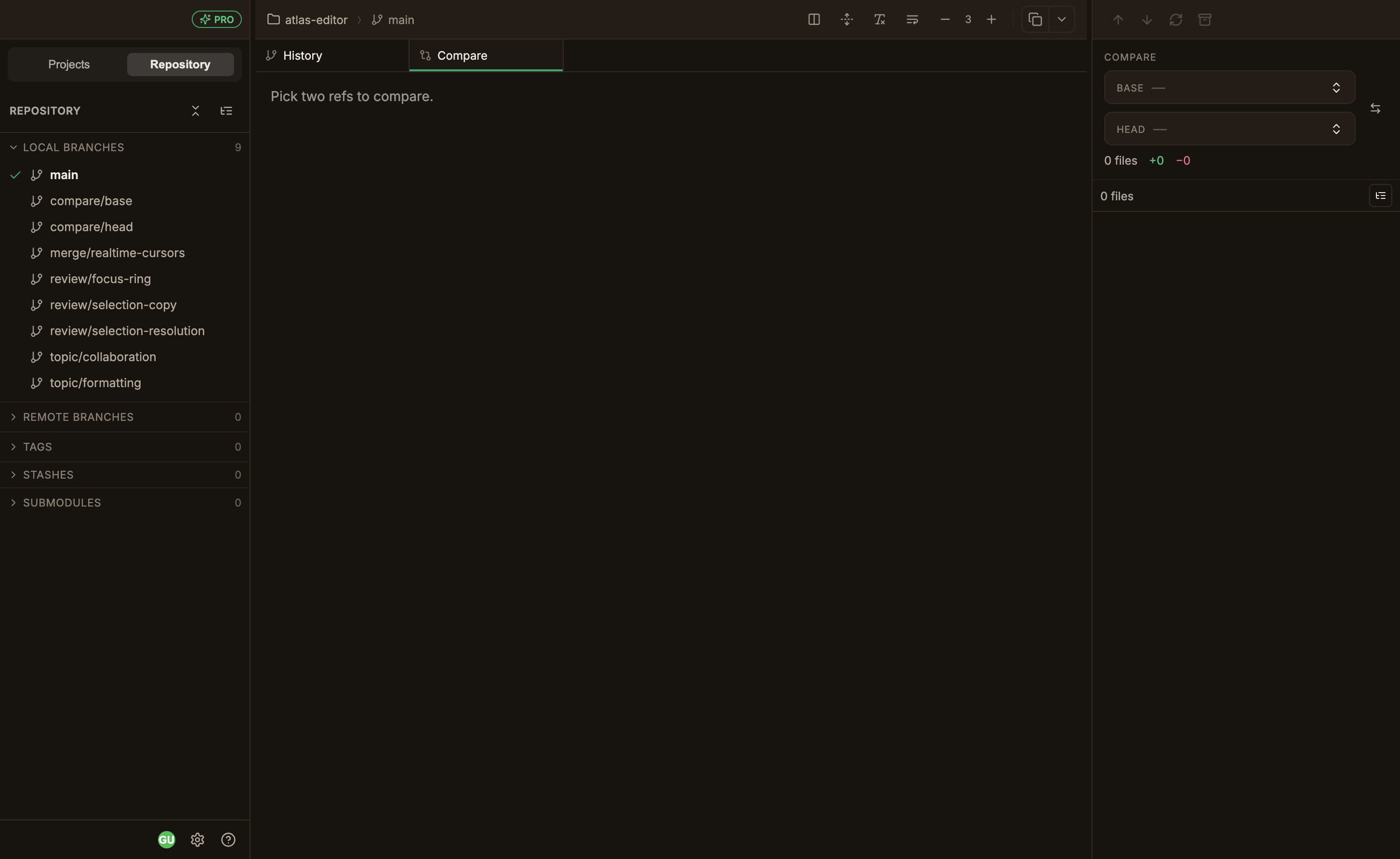
Task: Expand the Submodules section
Action: [125, 503]
